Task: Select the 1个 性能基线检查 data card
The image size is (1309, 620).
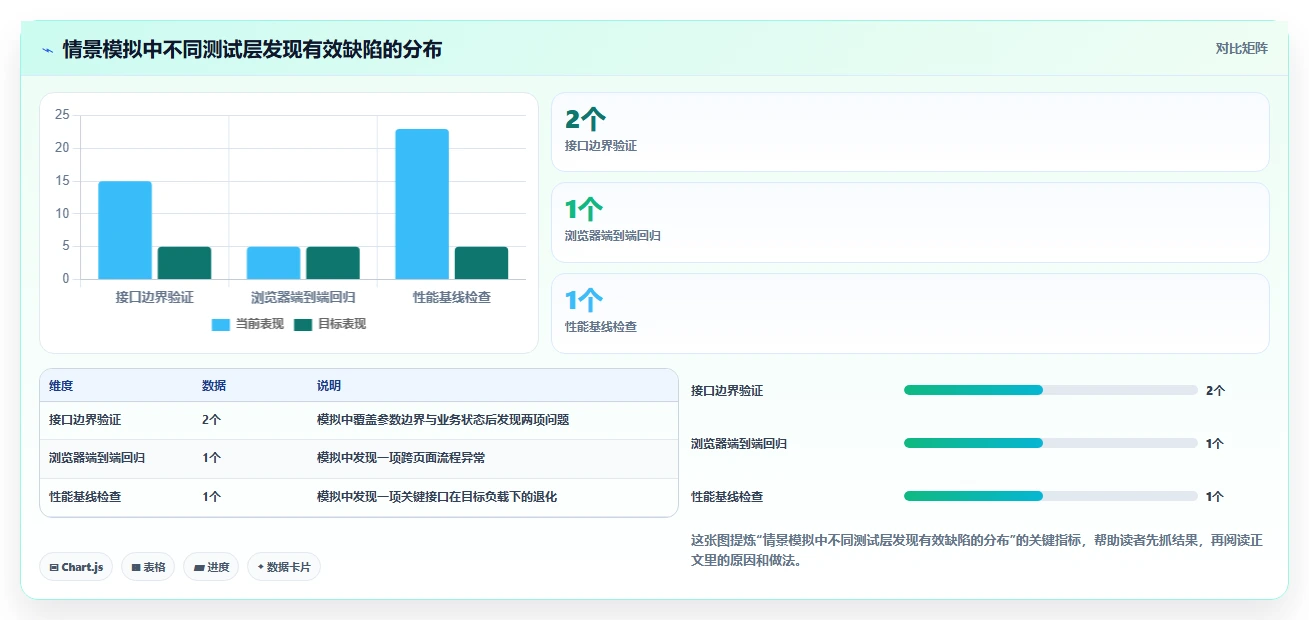Action: point(910,313)
